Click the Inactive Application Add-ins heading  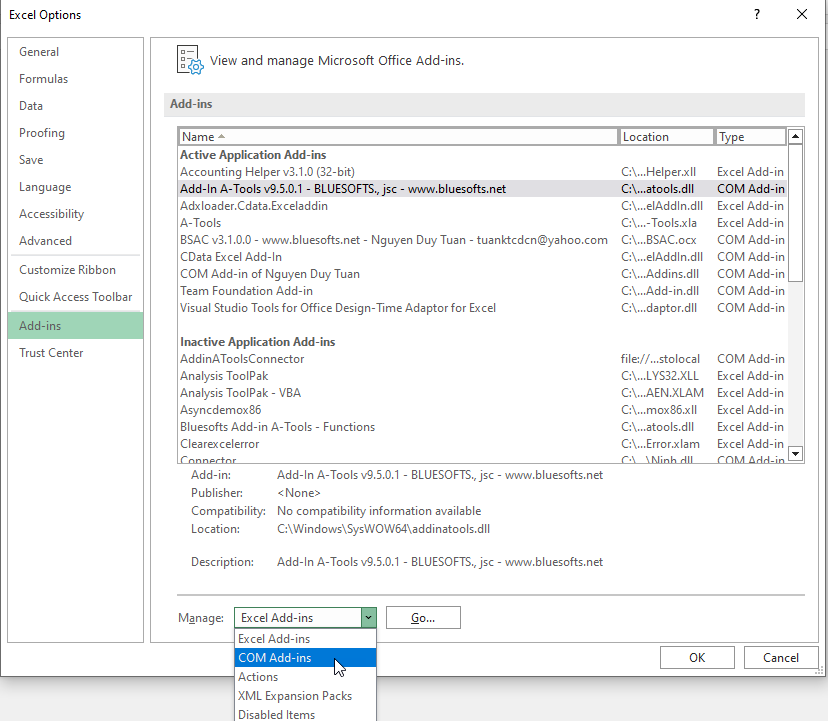[258, 342]
